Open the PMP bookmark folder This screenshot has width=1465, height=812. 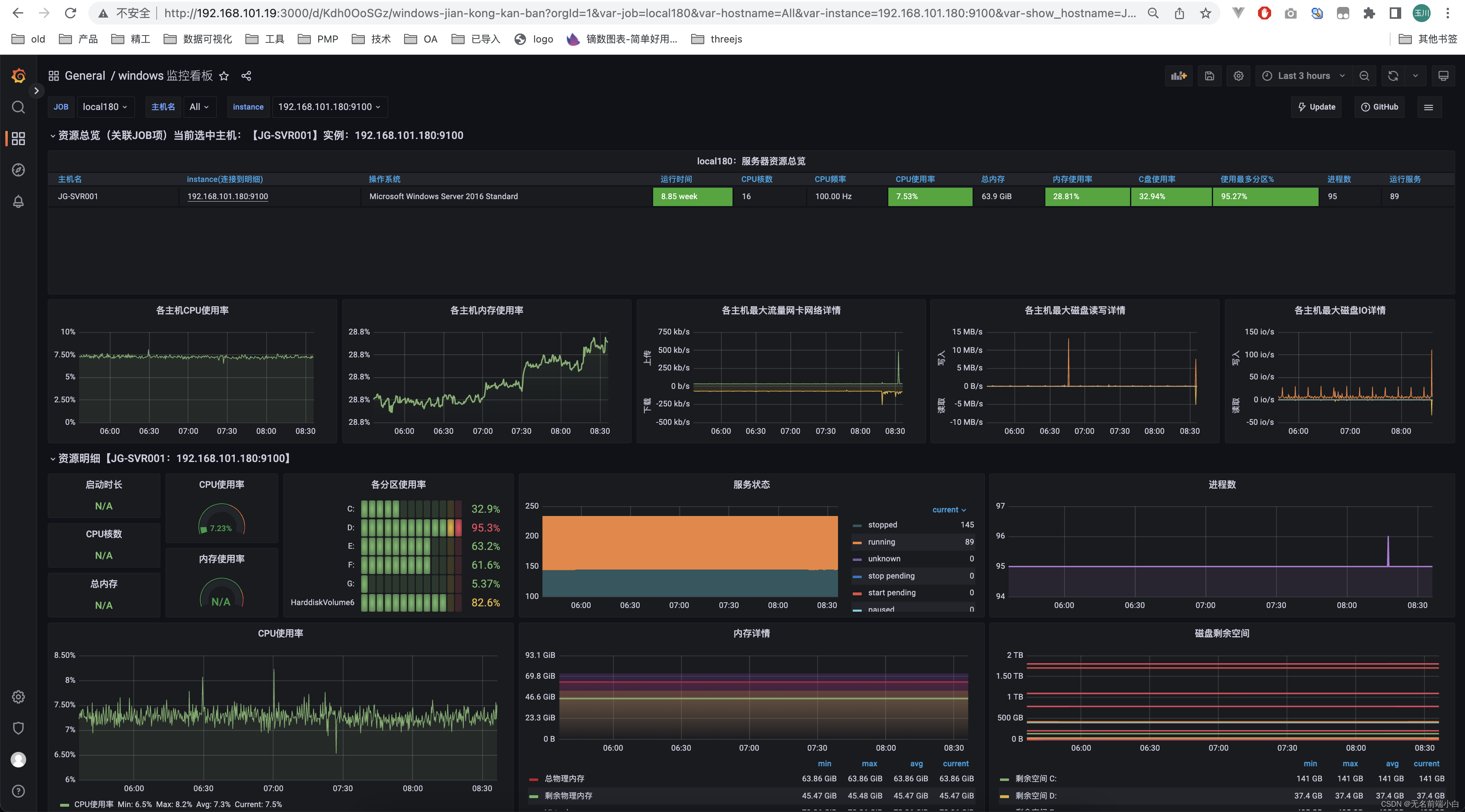click(318, 39)
